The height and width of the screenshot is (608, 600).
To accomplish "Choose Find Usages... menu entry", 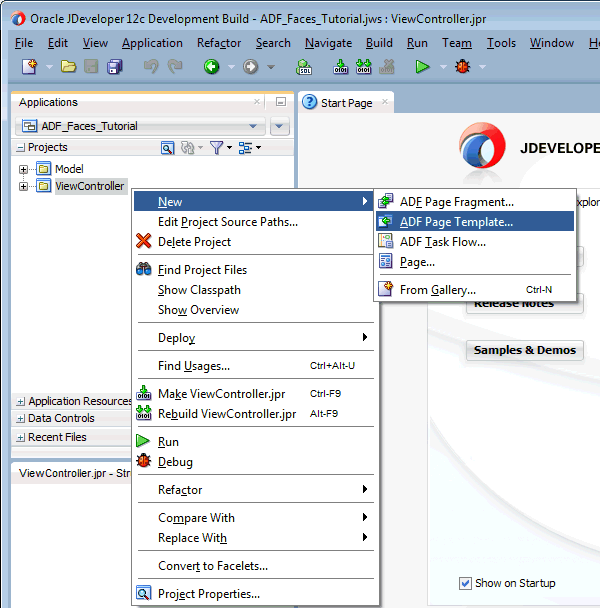I will (254, 366).
